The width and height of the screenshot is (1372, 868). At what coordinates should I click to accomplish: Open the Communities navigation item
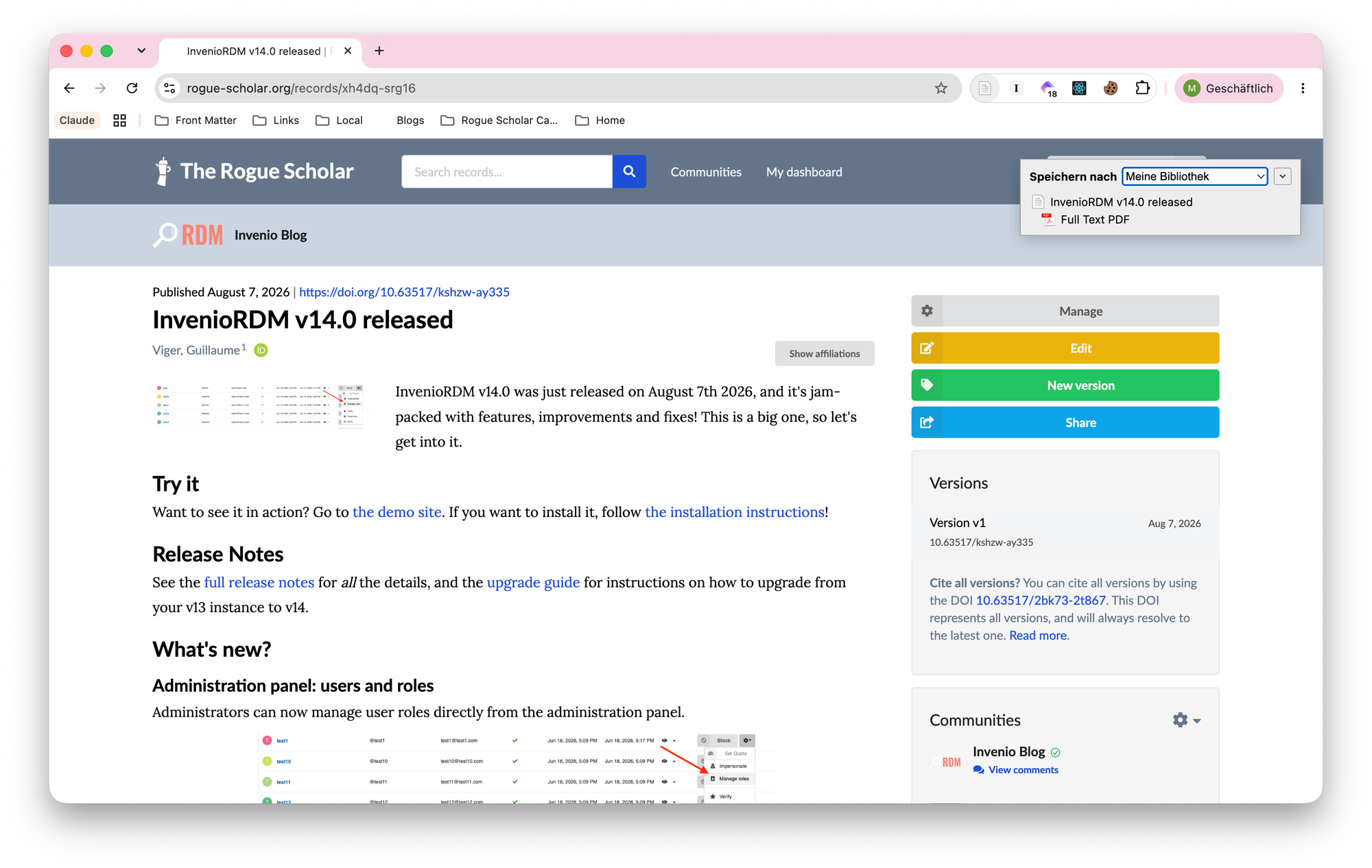[706, 172]
